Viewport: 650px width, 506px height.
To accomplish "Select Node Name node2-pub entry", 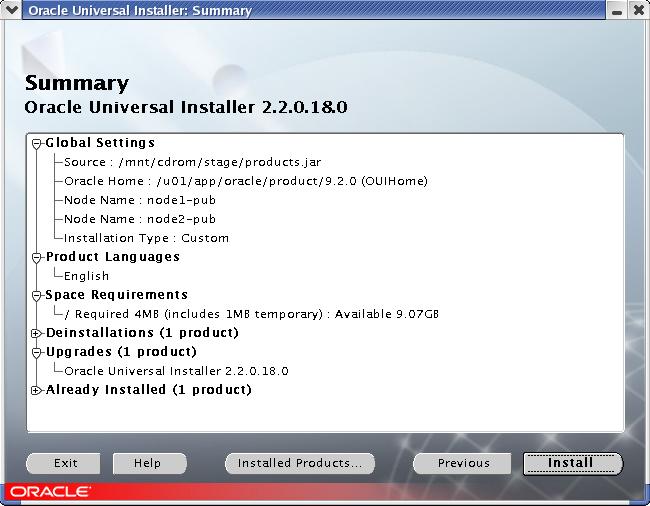I will 139,219.
